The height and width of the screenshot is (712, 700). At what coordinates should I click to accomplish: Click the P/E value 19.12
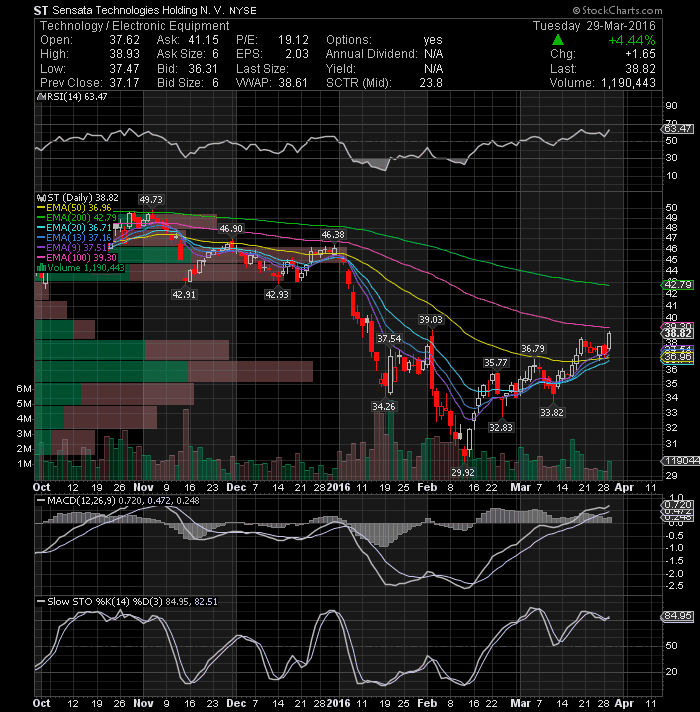click(293, 40)
